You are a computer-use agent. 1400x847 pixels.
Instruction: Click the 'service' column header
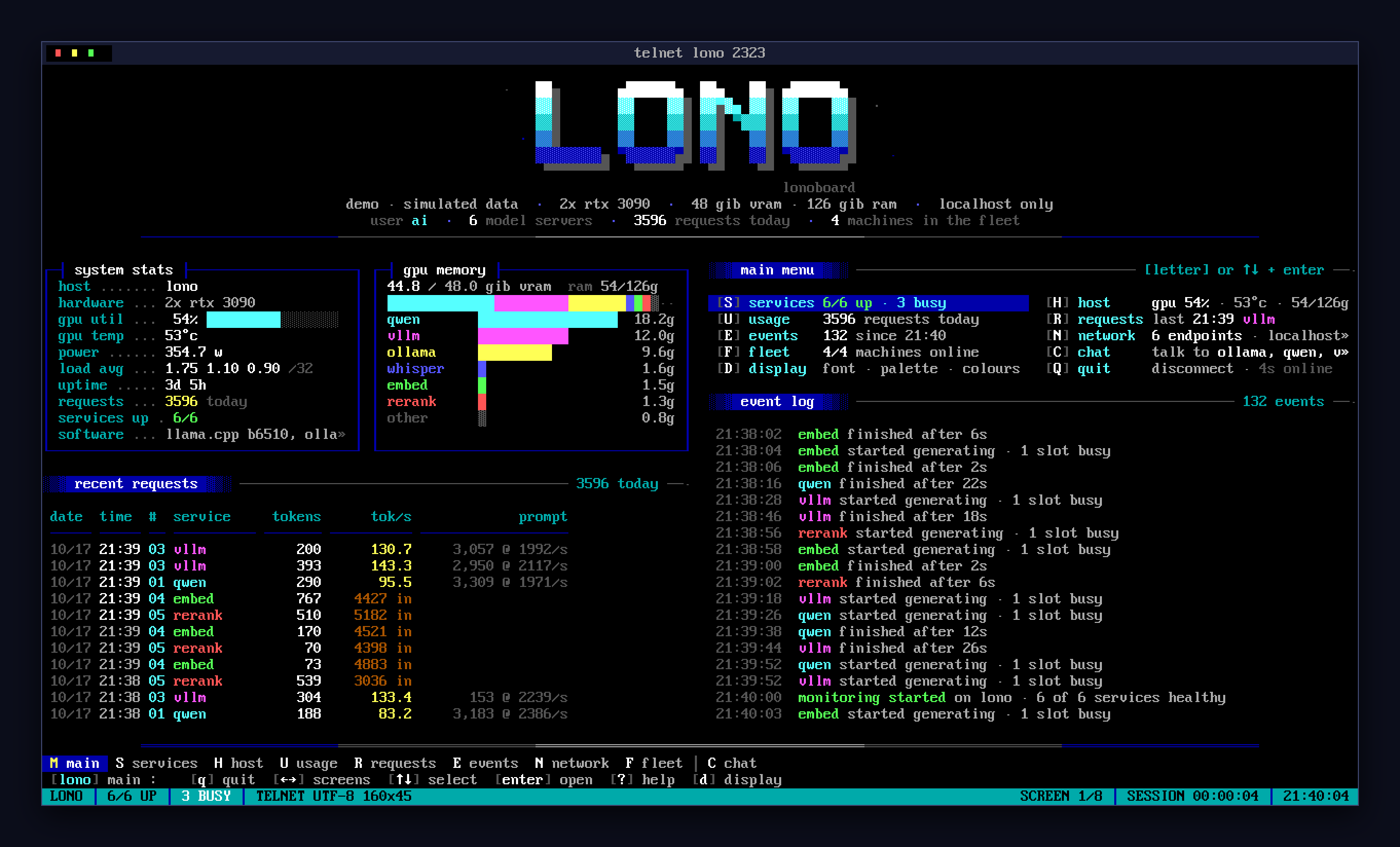pyautogui.click(x=201, y=517)
